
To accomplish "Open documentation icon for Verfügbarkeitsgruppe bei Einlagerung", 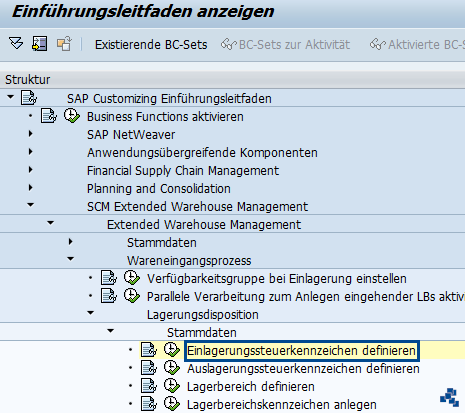I will [109, 278].
